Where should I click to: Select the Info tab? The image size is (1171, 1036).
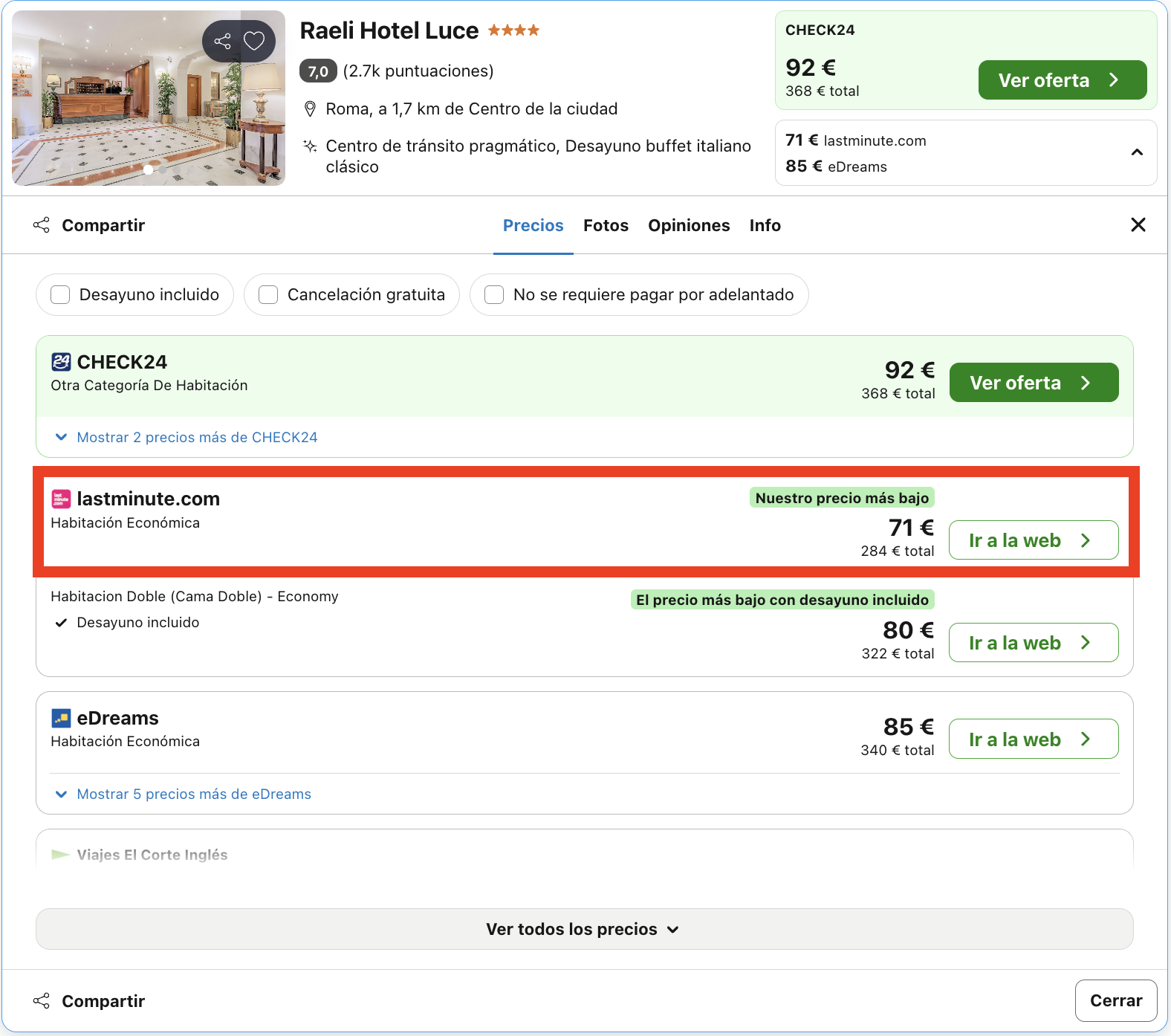[x=765, y=225]
